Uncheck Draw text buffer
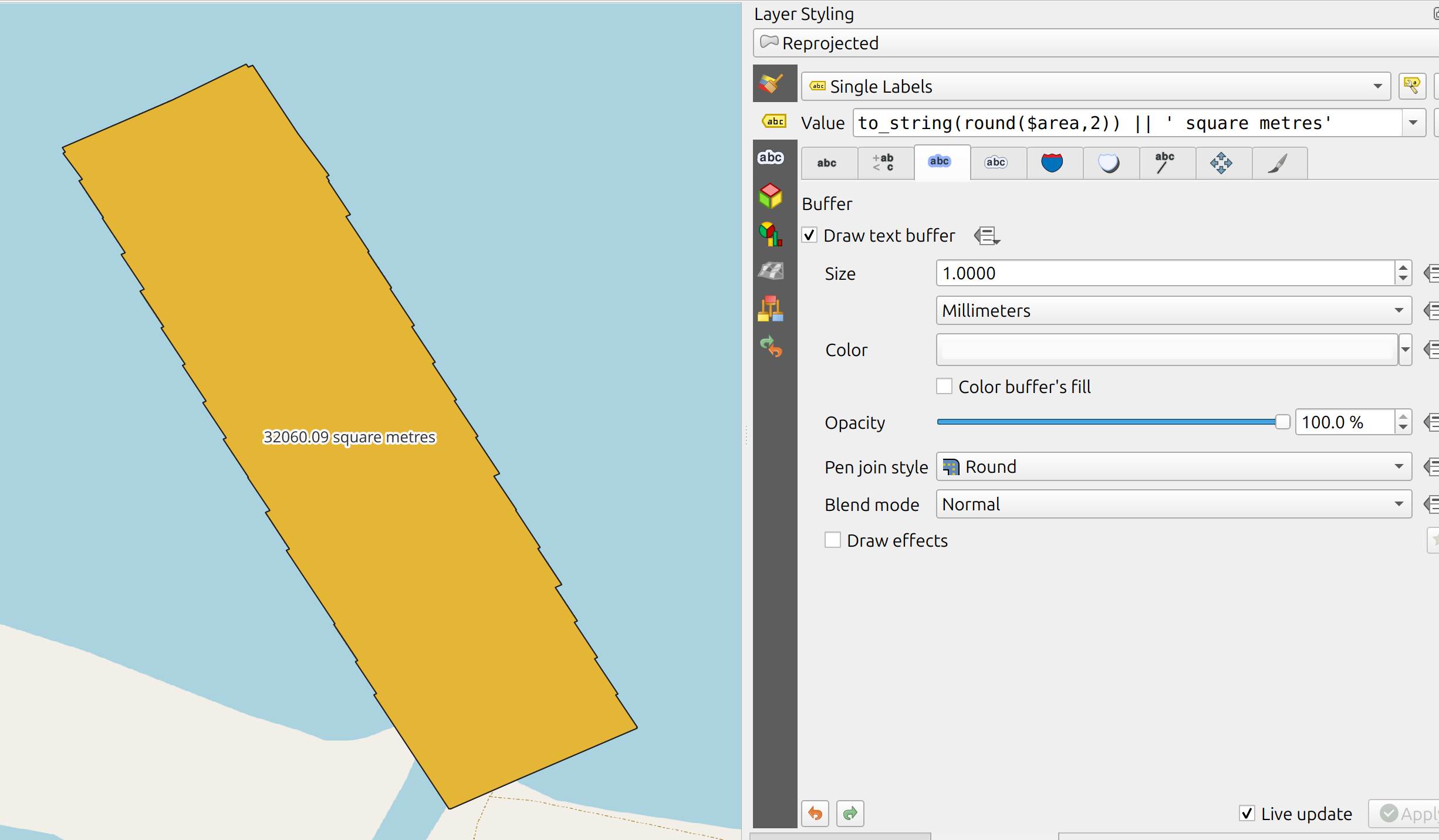 810,235
